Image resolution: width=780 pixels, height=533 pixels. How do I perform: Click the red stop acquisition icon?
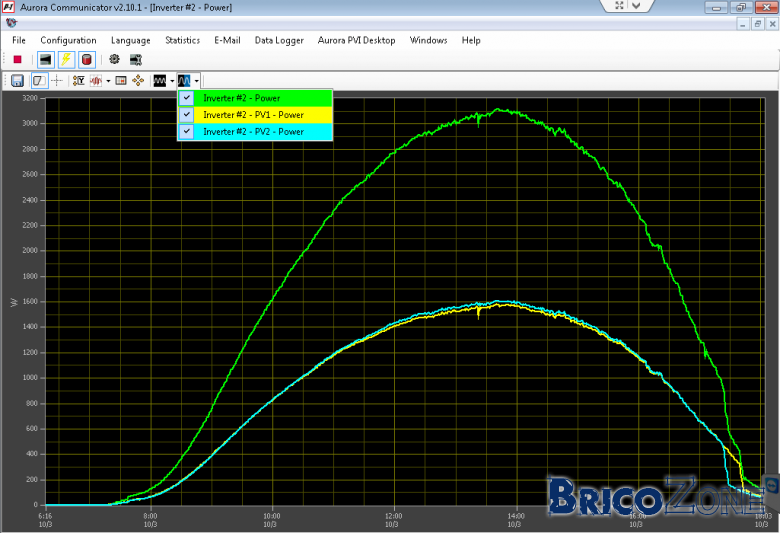coord(17,60)
